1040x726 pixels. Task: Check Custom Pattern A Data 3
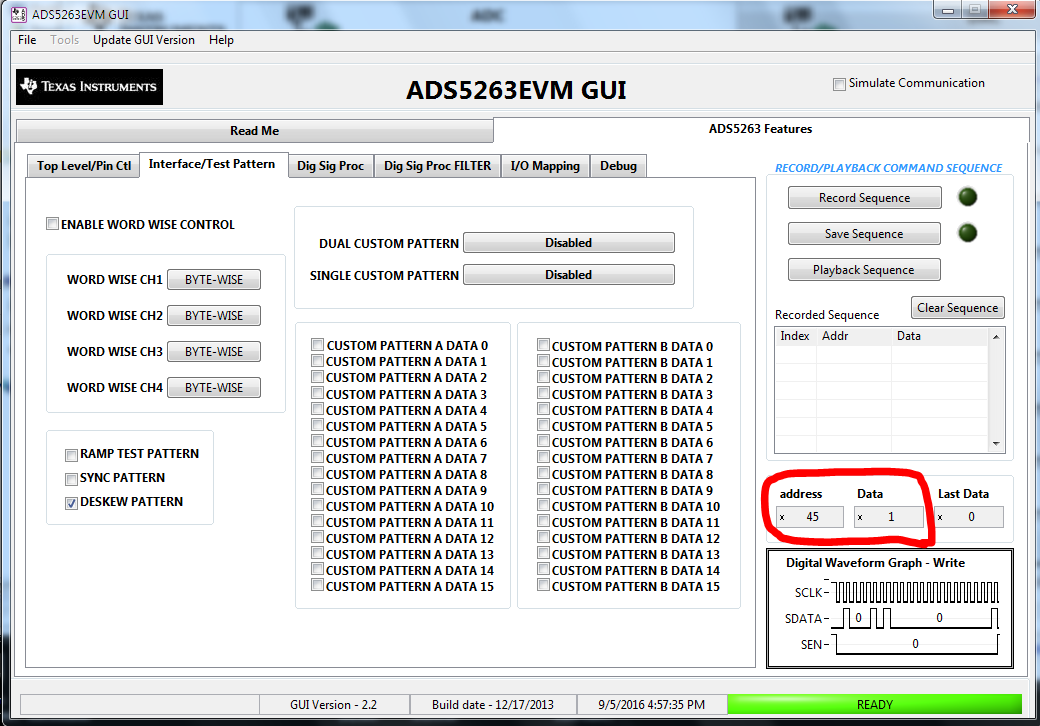318,393
